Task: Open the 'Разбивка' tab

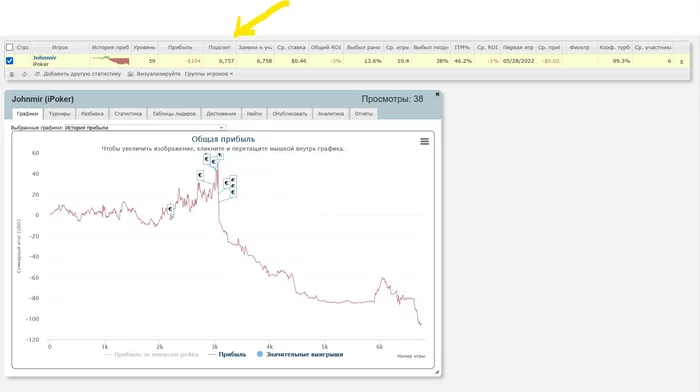Action: click(92, 114)
